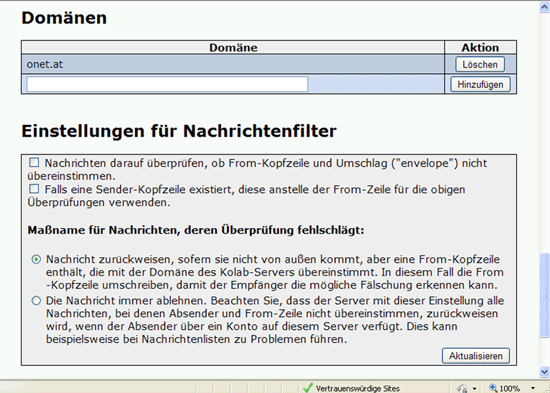Open the zoom level dropdown arrow
This screenshot has width=550, height=393.
pyautogui.click(x=533, y=388)
